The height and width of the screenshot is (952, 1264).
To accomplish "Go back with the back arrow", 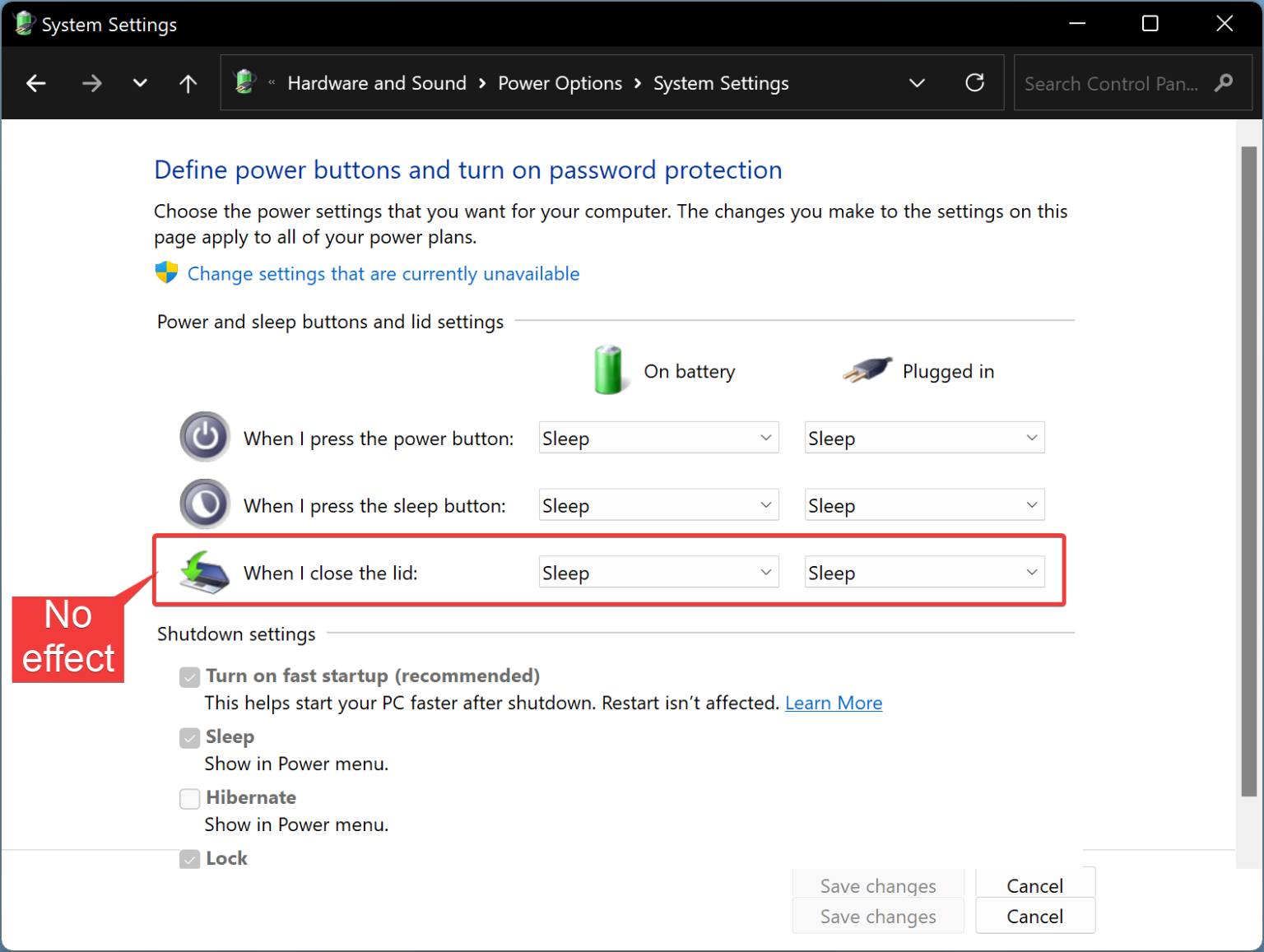I will [x=35, y=83].
